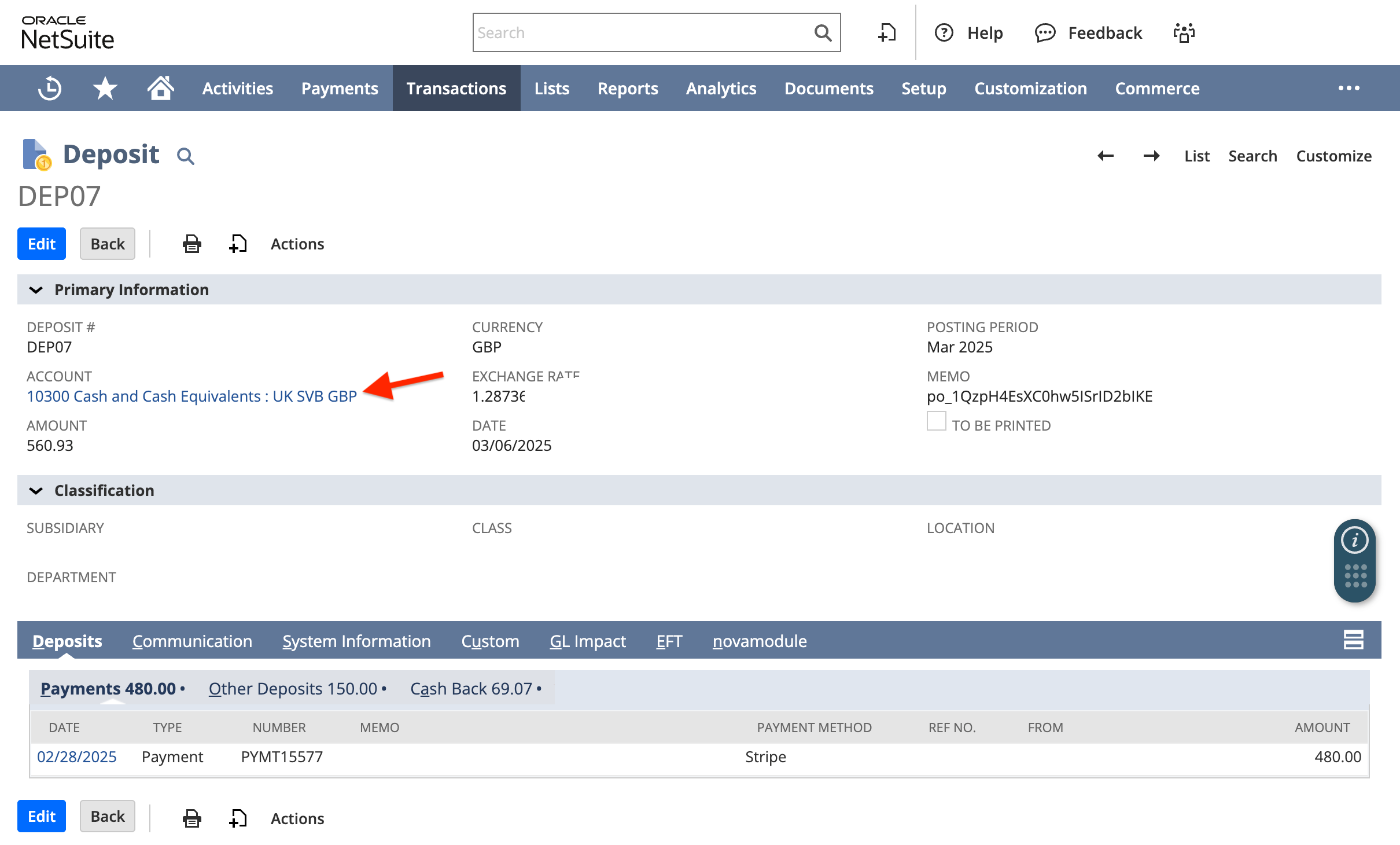Open the top Actions menu
The width and height of the screenshot is (1400, 845).
pyautogui.click(x=297, y=244)
